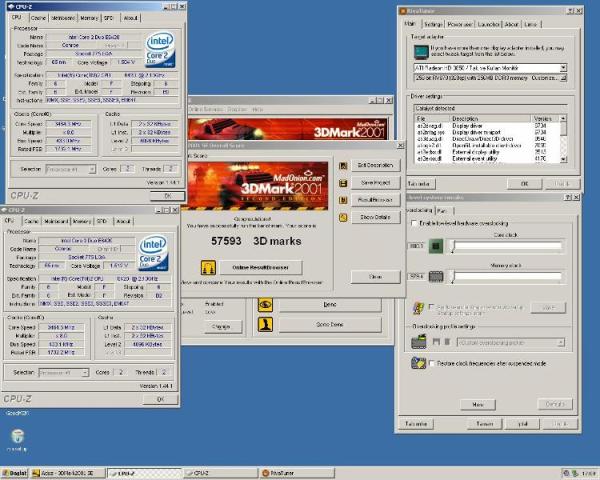Click the overclocking profile graphics card icon

coord(419,341)
